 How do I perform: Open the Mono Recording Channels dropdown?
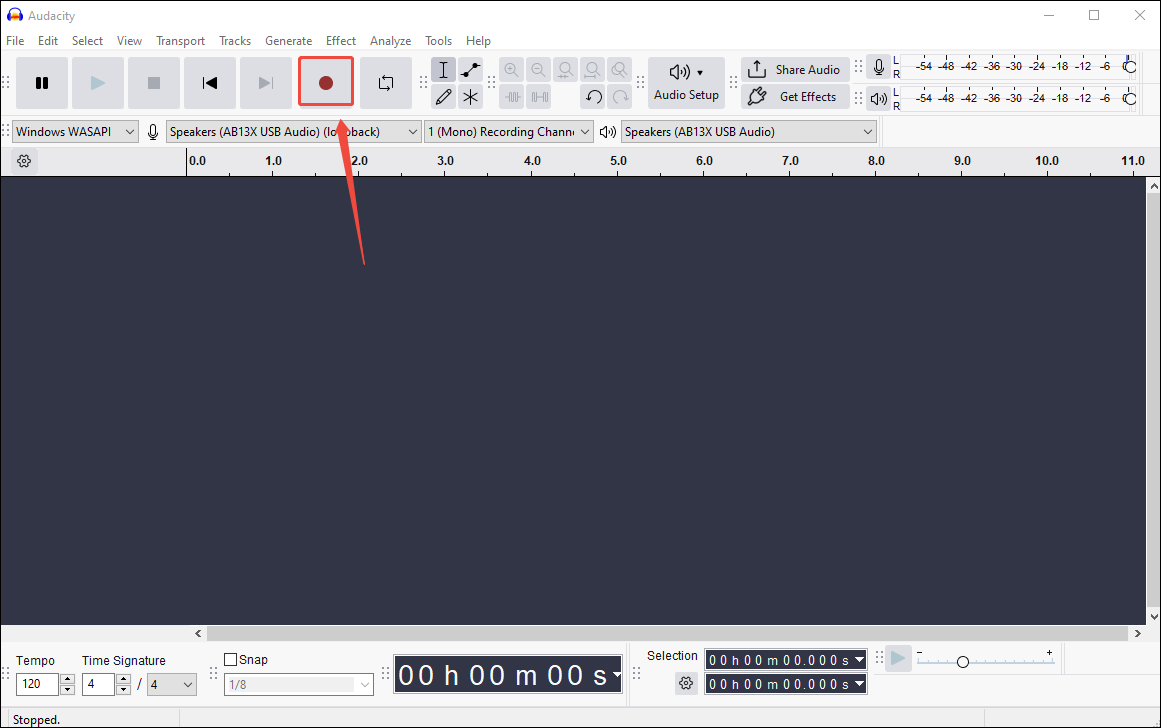click(x=509, y=132)
